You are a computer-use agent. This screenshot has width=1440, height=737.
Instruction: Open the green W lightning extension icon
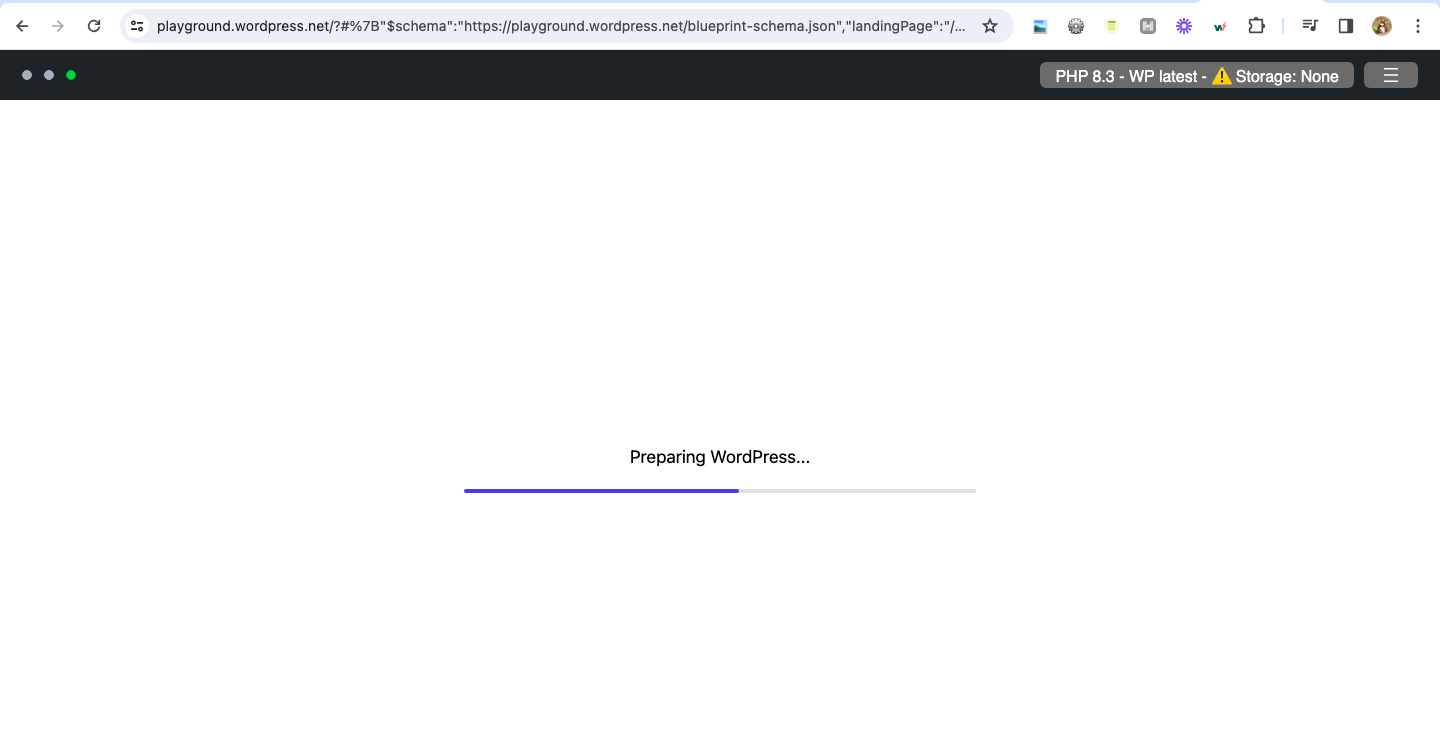click(x=1220, y=27)
